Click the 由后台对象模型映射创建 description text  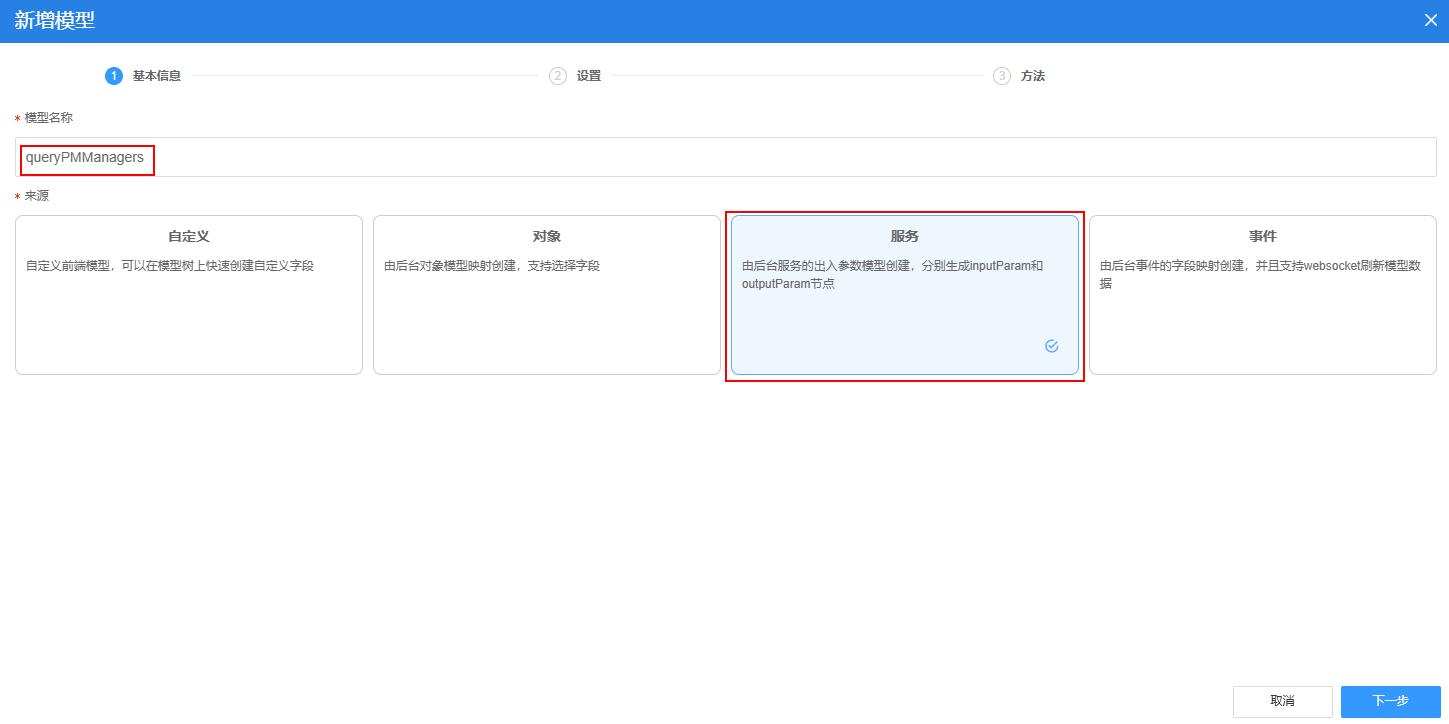coord(492,266)
